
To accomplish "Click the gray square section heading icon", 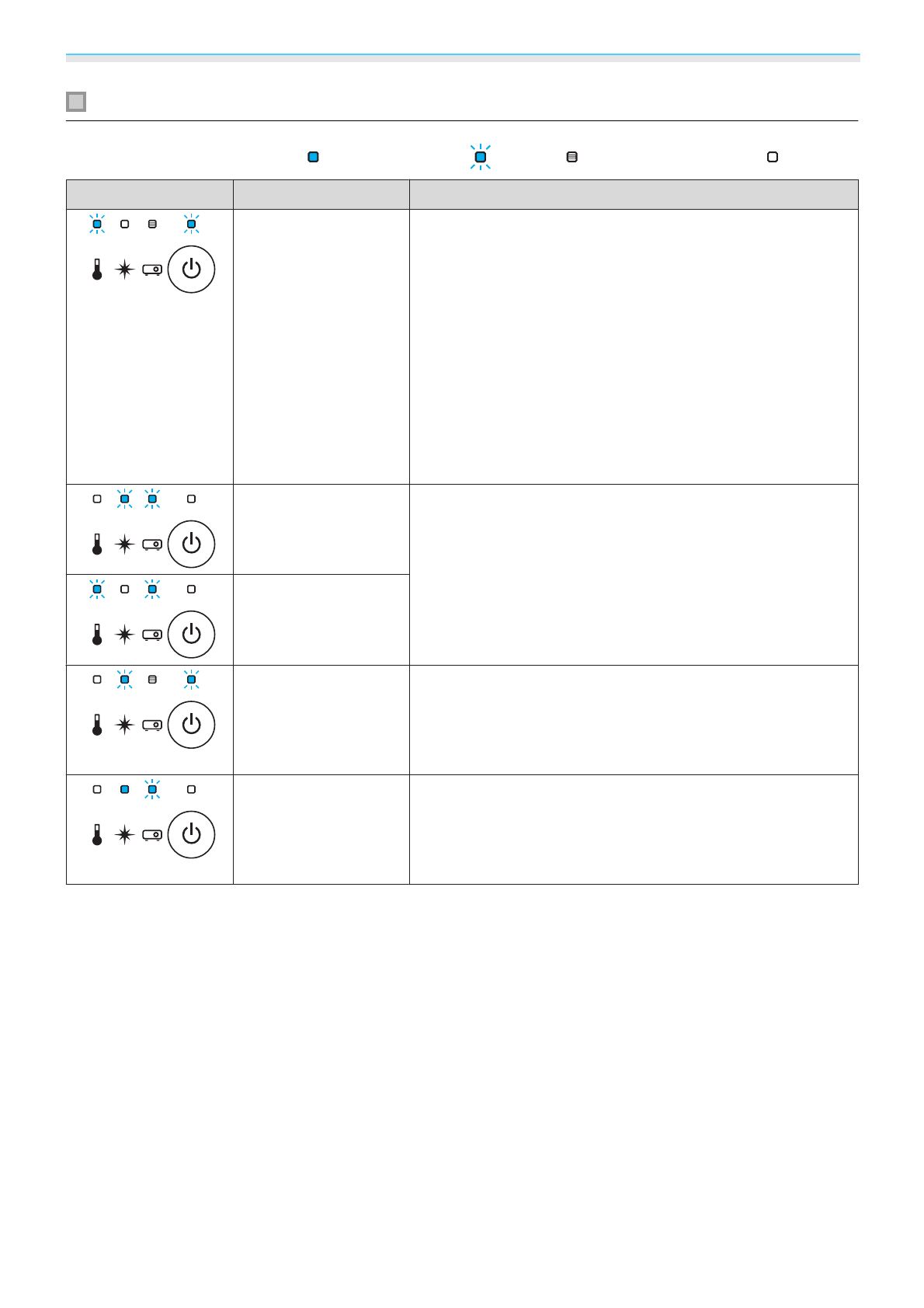I will coord(76,102).
